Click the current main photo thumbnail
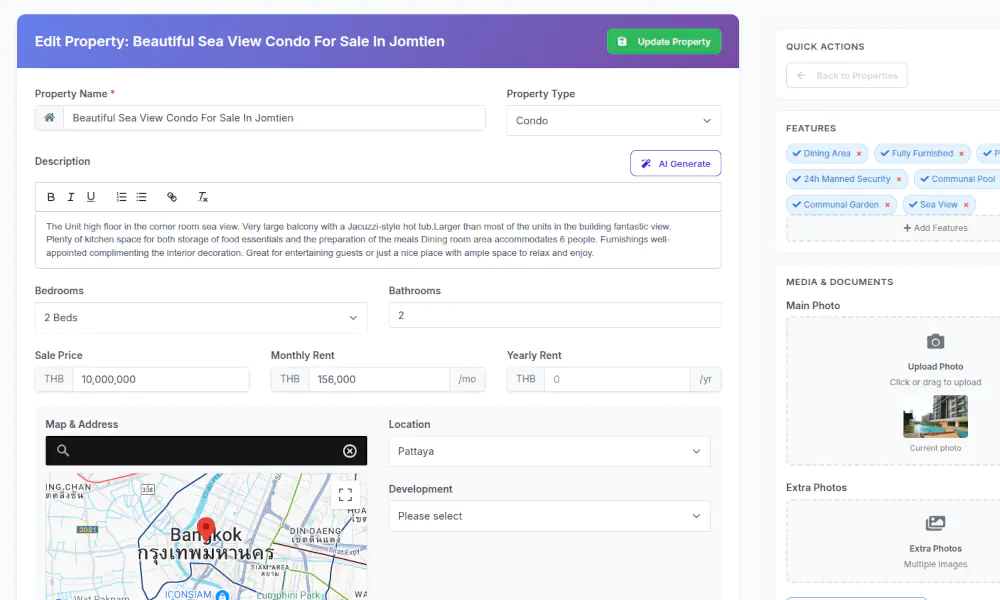 935,416
